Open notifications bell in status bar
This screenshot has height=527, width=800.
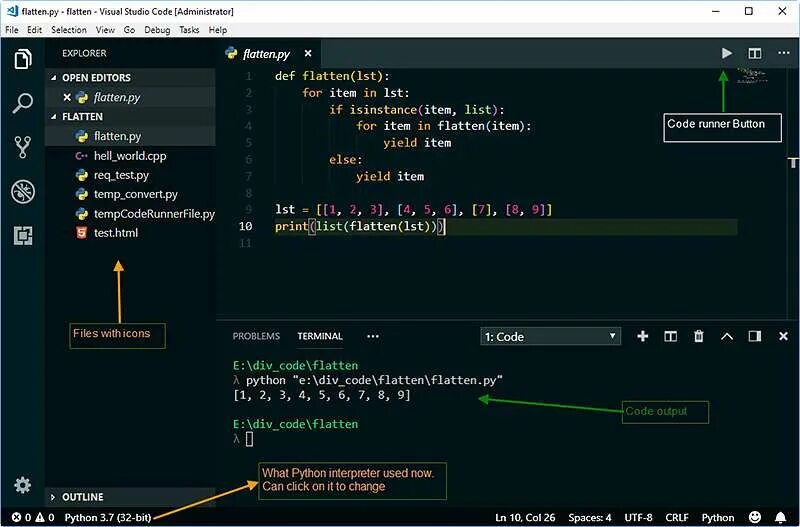pyautogui.click(x=781, y=517)
